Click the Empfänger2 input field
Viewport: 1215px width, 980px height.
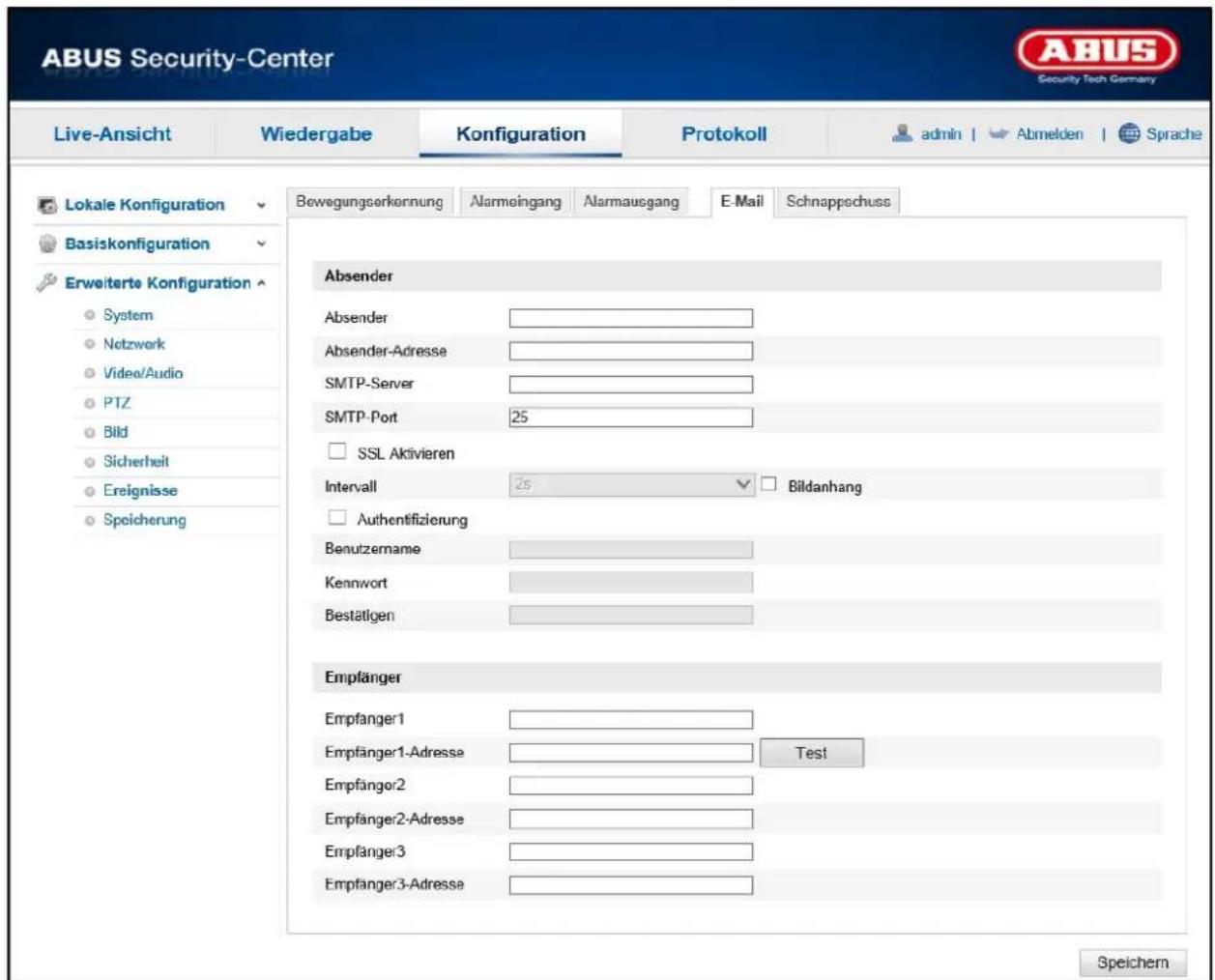631,786
